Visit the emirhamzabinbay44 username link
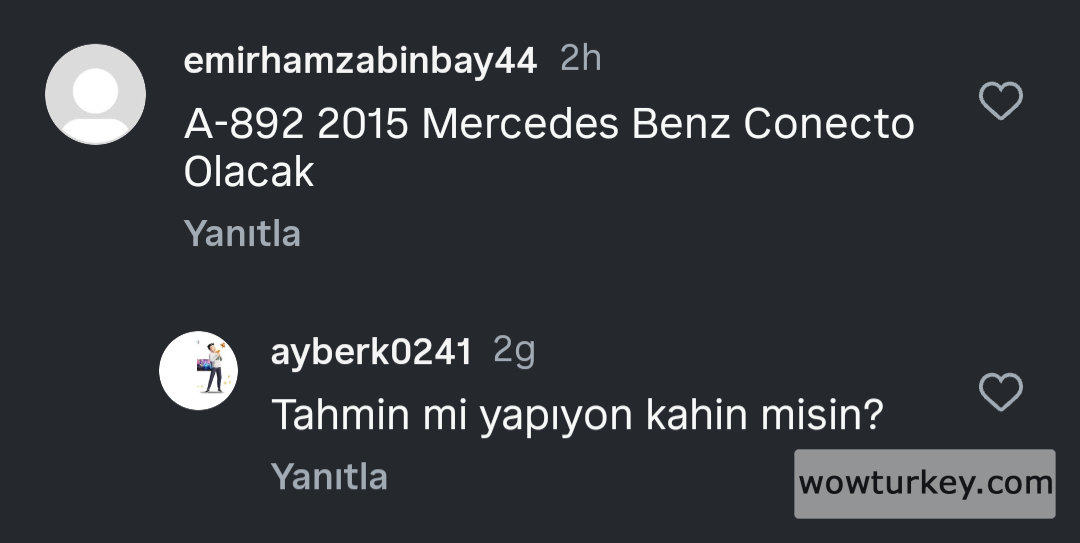This screenshot has width=1080, height=543. point(360,61)
